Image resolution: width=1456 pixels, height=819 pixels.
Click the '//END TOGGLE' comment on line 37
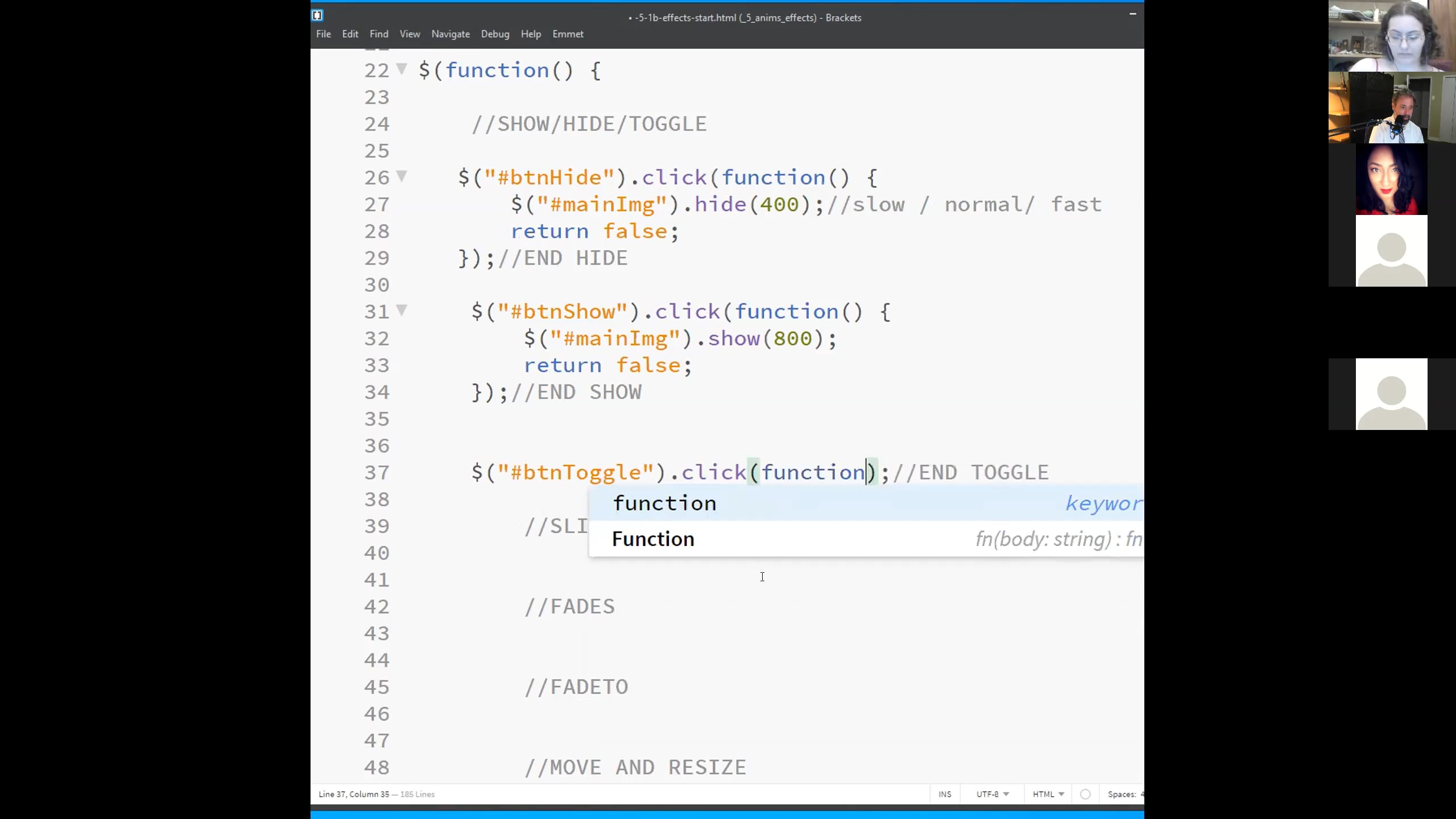(971, 473)
